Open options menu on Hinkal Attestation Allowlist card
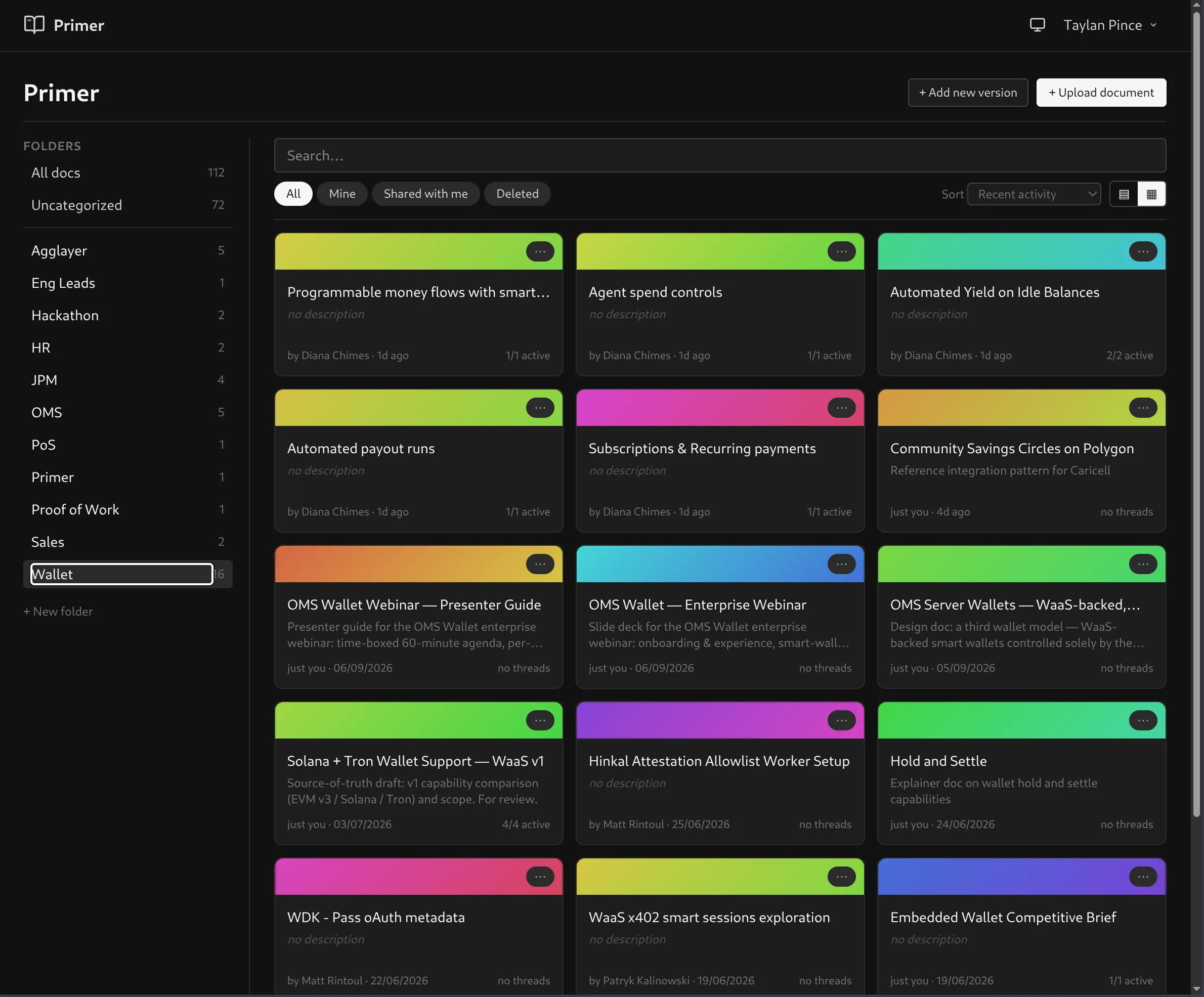 point(841,720)
